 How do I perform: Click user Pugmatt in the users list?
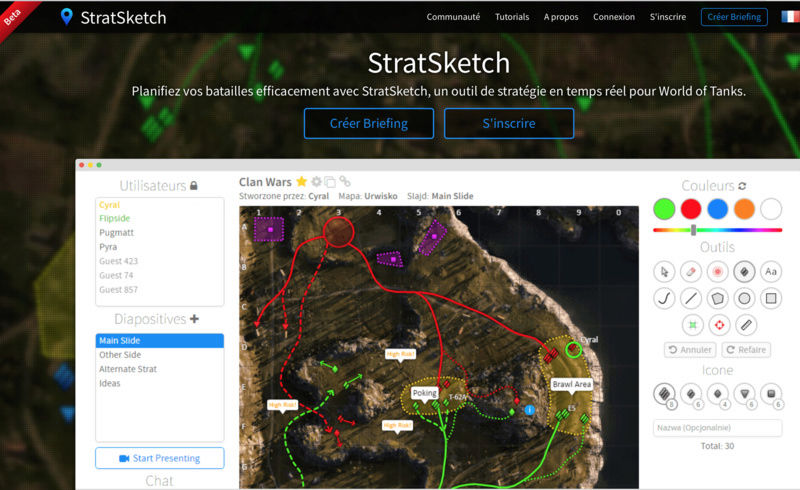tap(116, 233)
